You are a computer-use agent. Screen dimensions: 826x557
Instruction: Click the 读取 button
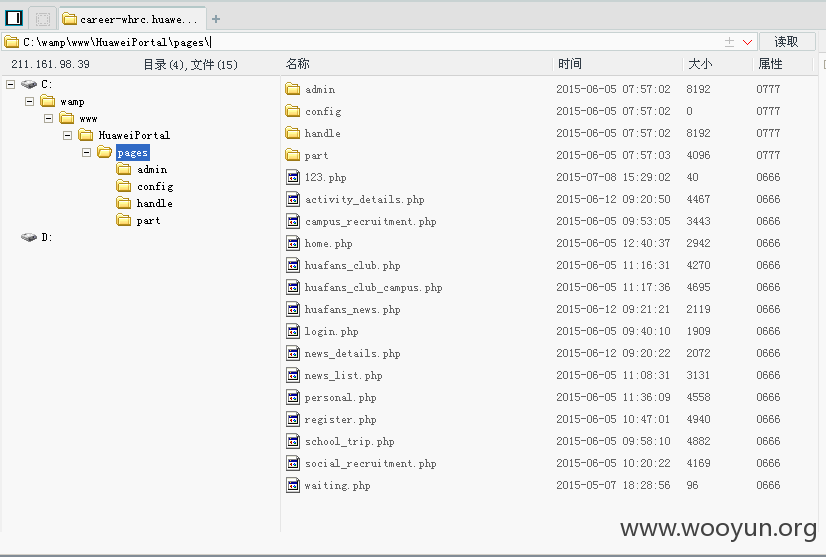786,42
